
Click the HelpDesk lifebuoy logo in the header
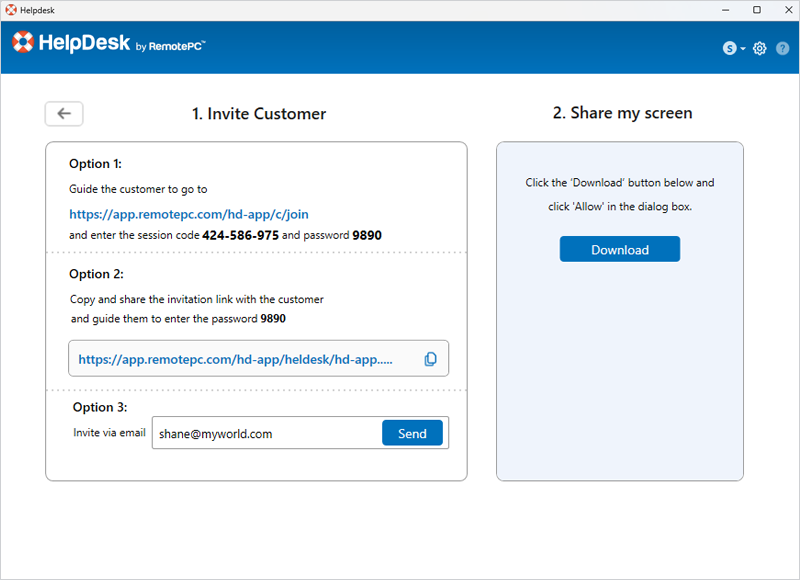(x=23, y=43)
